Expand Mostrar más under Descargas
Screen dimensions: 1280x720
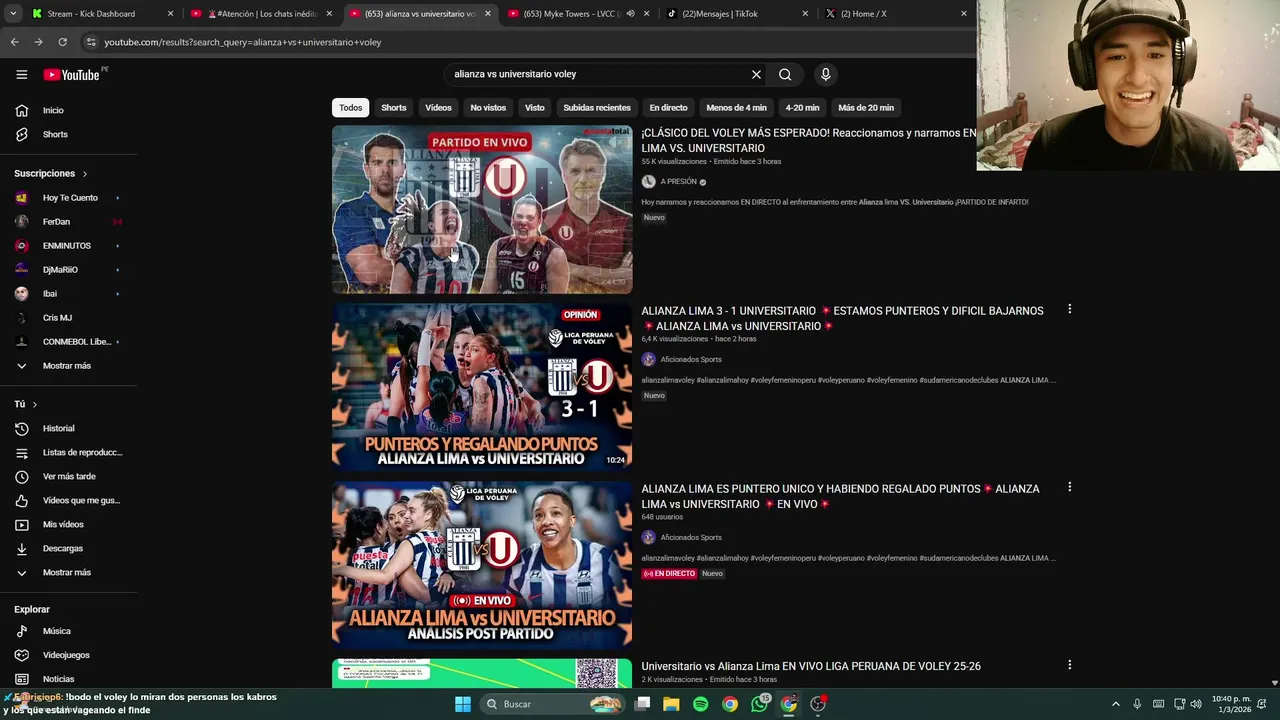tap(68, 572)
